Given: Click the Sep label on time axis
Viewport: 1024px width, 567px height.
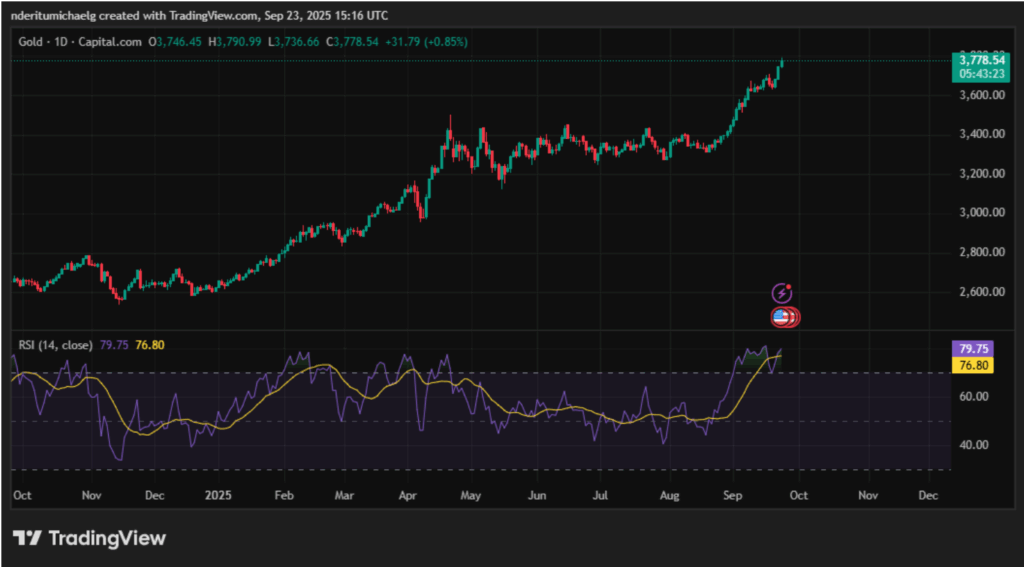Looking at the screenshot, I should 735,496.
